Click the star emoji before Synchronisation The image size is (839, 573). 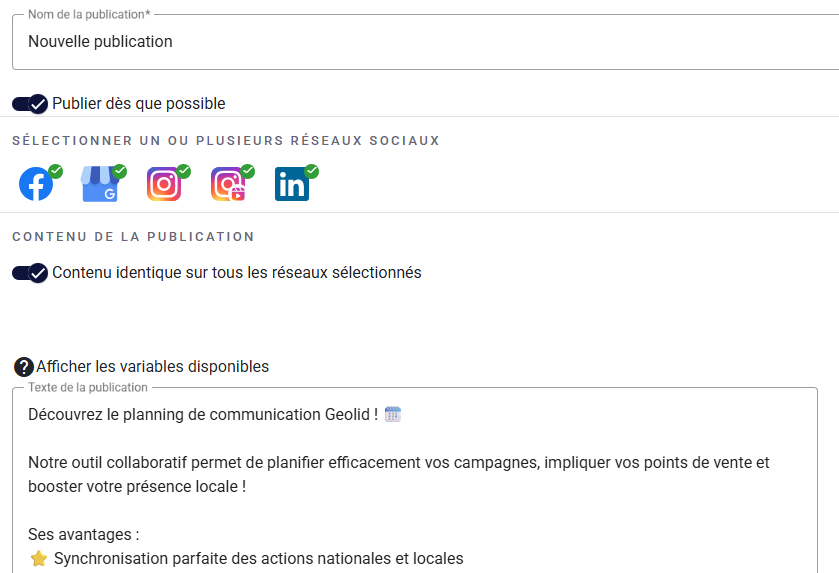click(39, 559)
